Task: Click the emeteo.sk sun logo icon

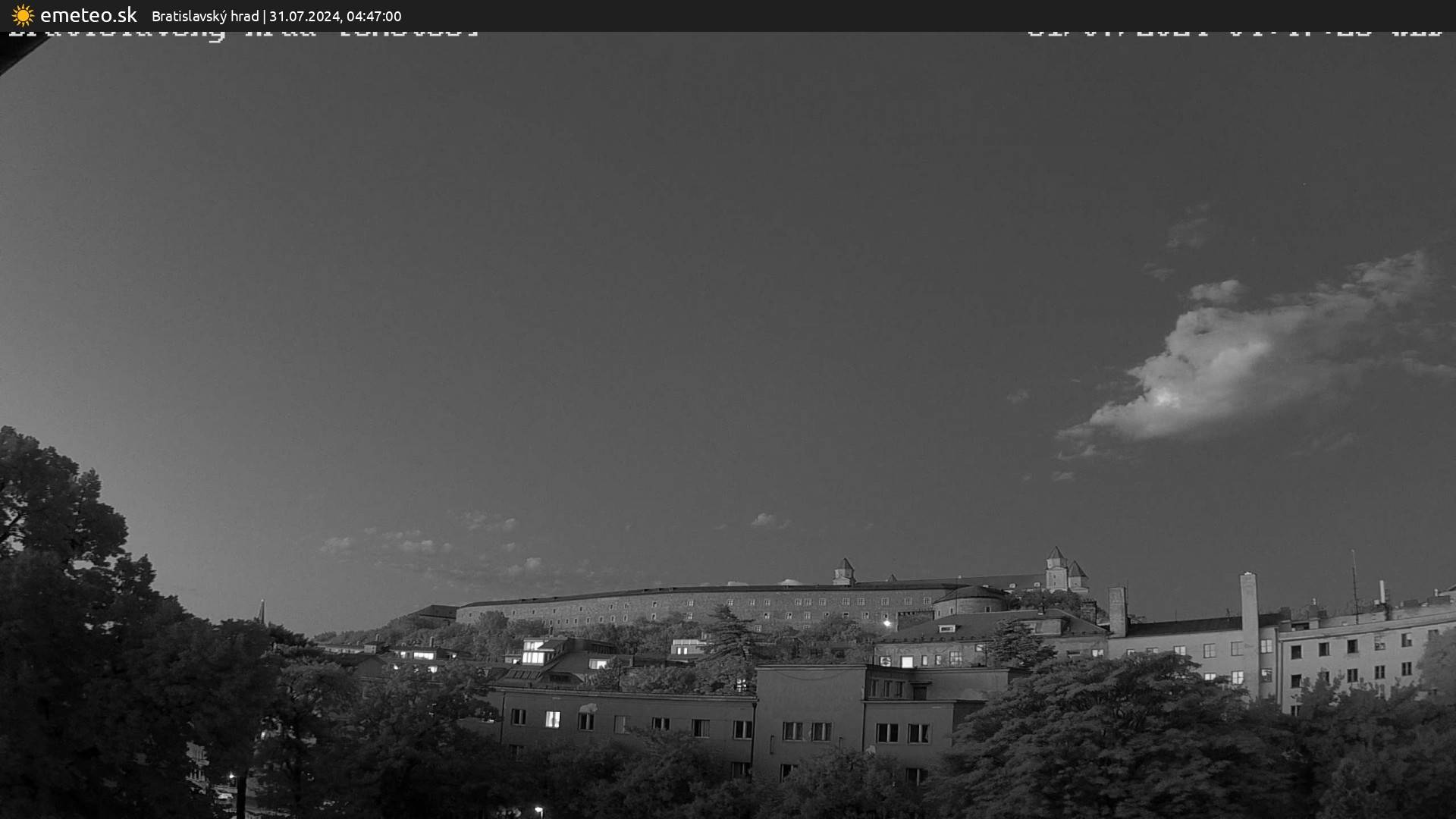Action: (23, 15)
